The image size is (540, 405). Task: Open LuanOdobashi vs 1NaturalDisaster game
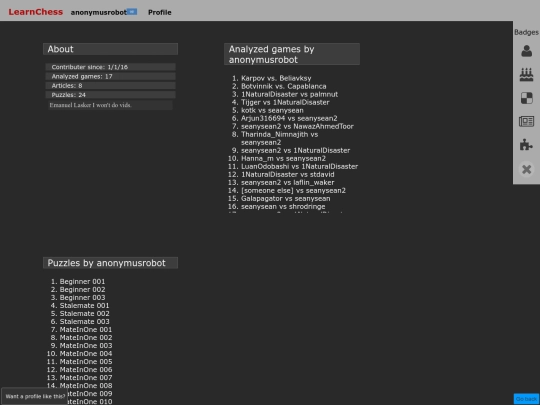299,166
